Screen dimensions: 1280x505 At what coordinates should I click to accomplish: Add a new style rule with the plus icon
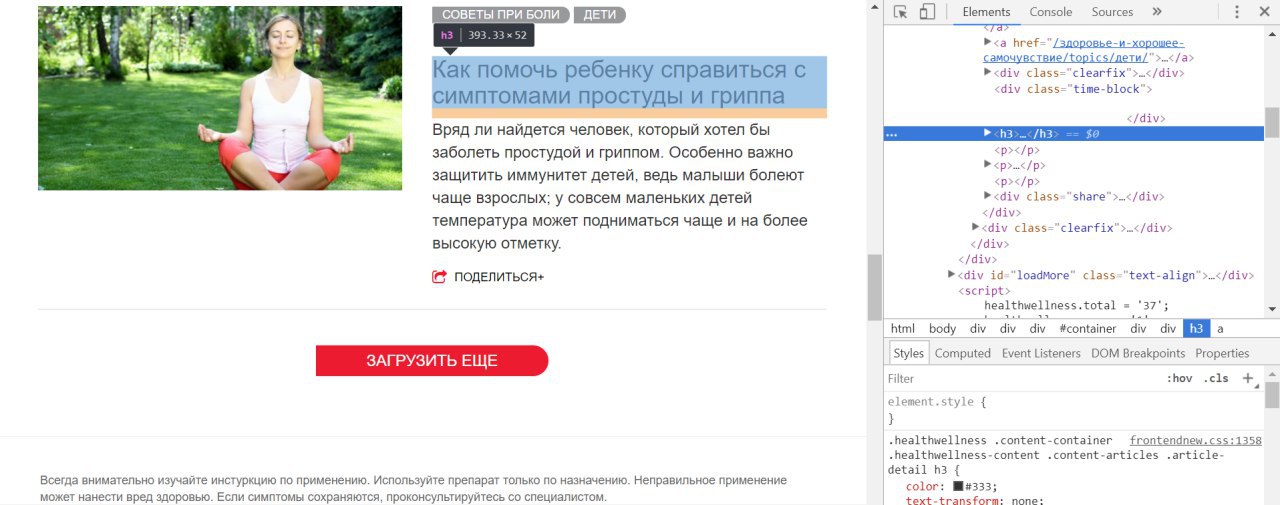click(x=1247, y=379)
